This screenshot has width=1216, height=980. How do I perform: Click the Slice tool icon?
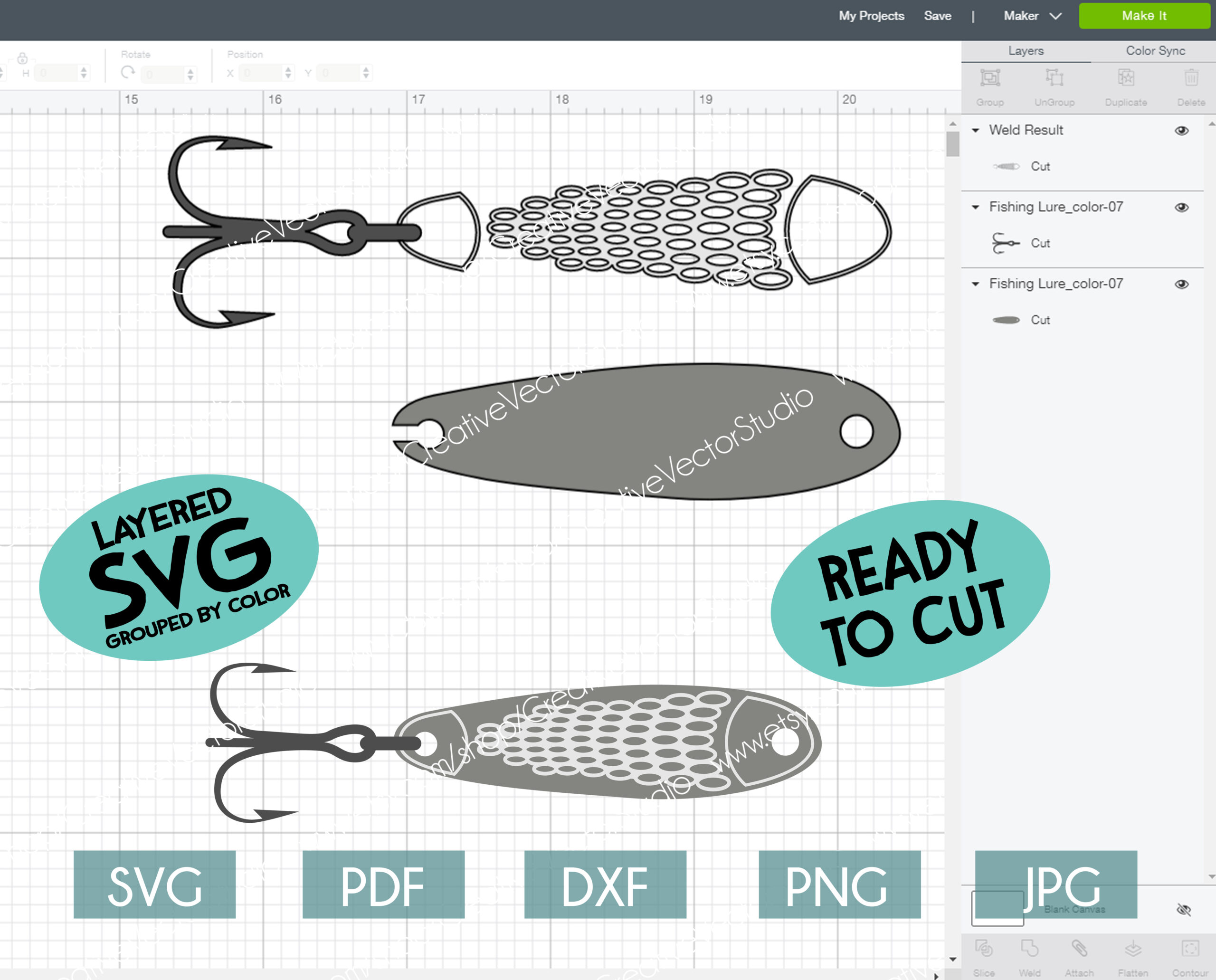983,948
